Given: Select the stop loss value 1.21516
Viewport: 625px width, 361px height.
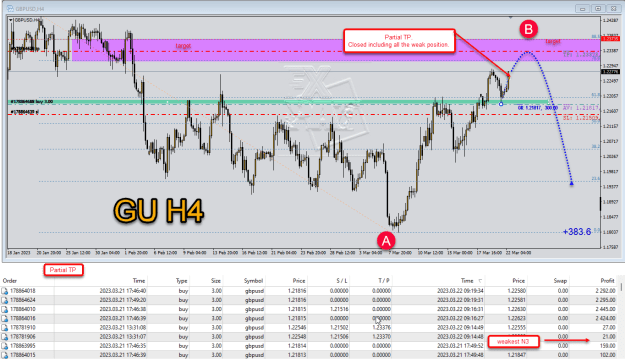Looking at the screenshot, I should 339,309.
